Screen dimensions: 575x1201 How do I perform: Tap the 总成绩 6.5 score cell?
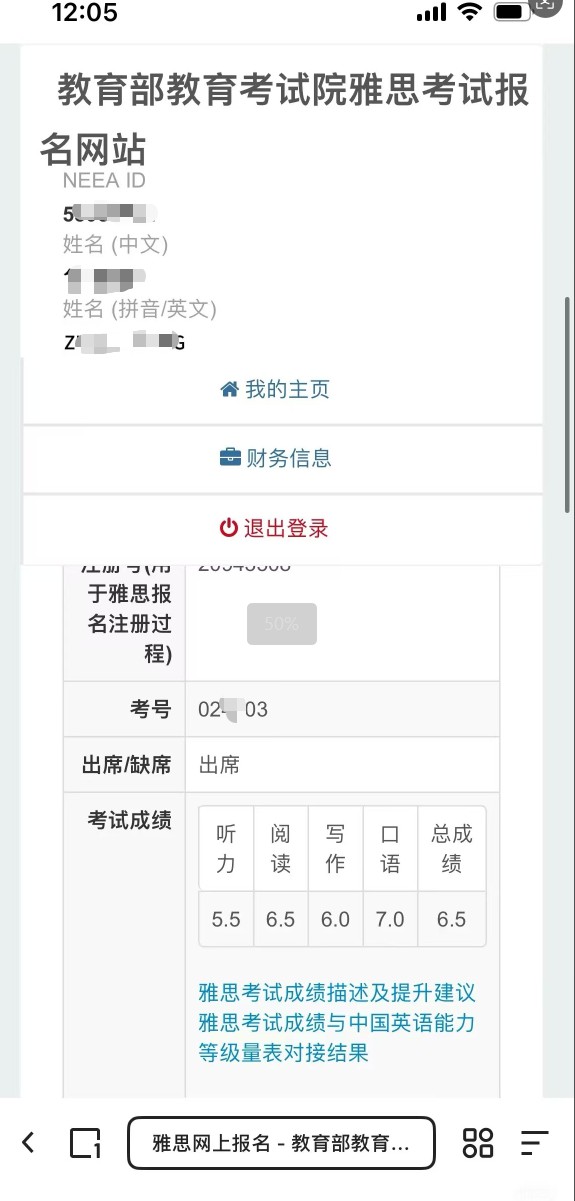coord(452,919)
